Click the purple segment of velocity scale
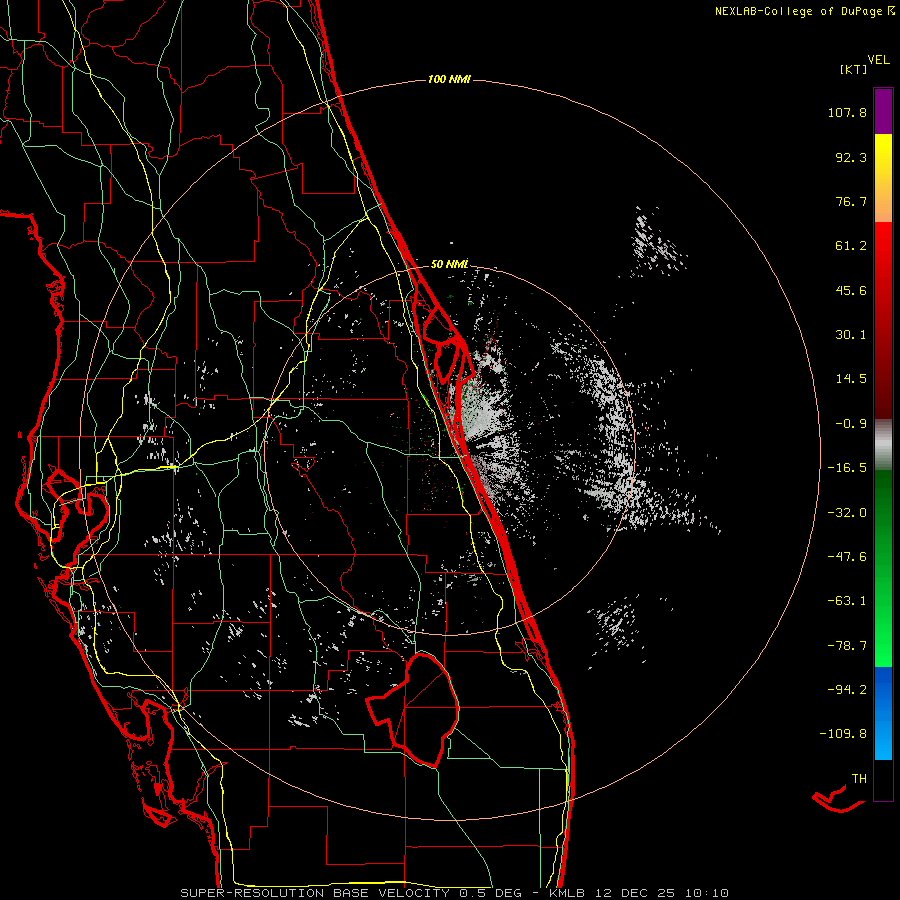This screenshot has width=900, height=900. pos(883,112)
